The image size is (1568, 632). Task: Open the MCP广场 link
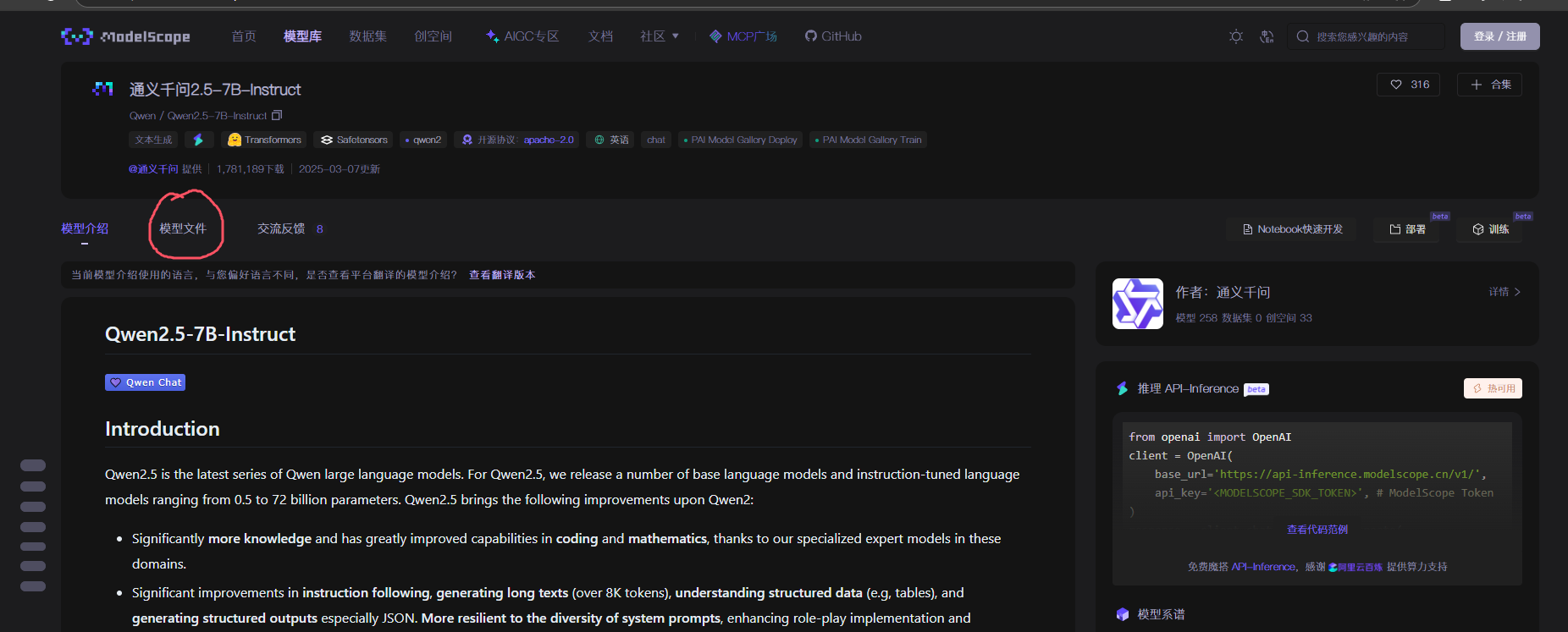(743, 36)
